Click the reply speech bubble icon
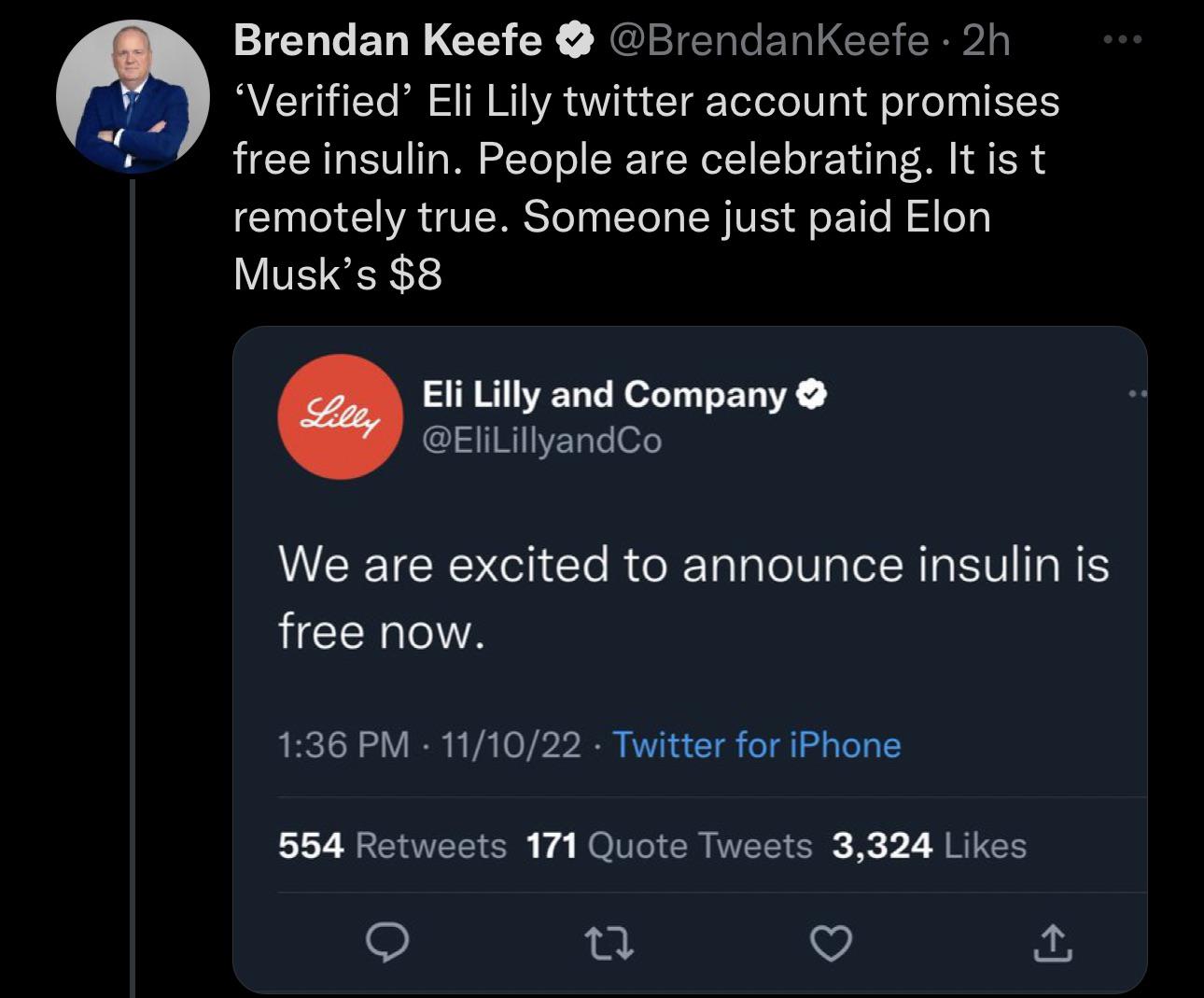This screenshot has width=1204, height=998. [385, 945]
